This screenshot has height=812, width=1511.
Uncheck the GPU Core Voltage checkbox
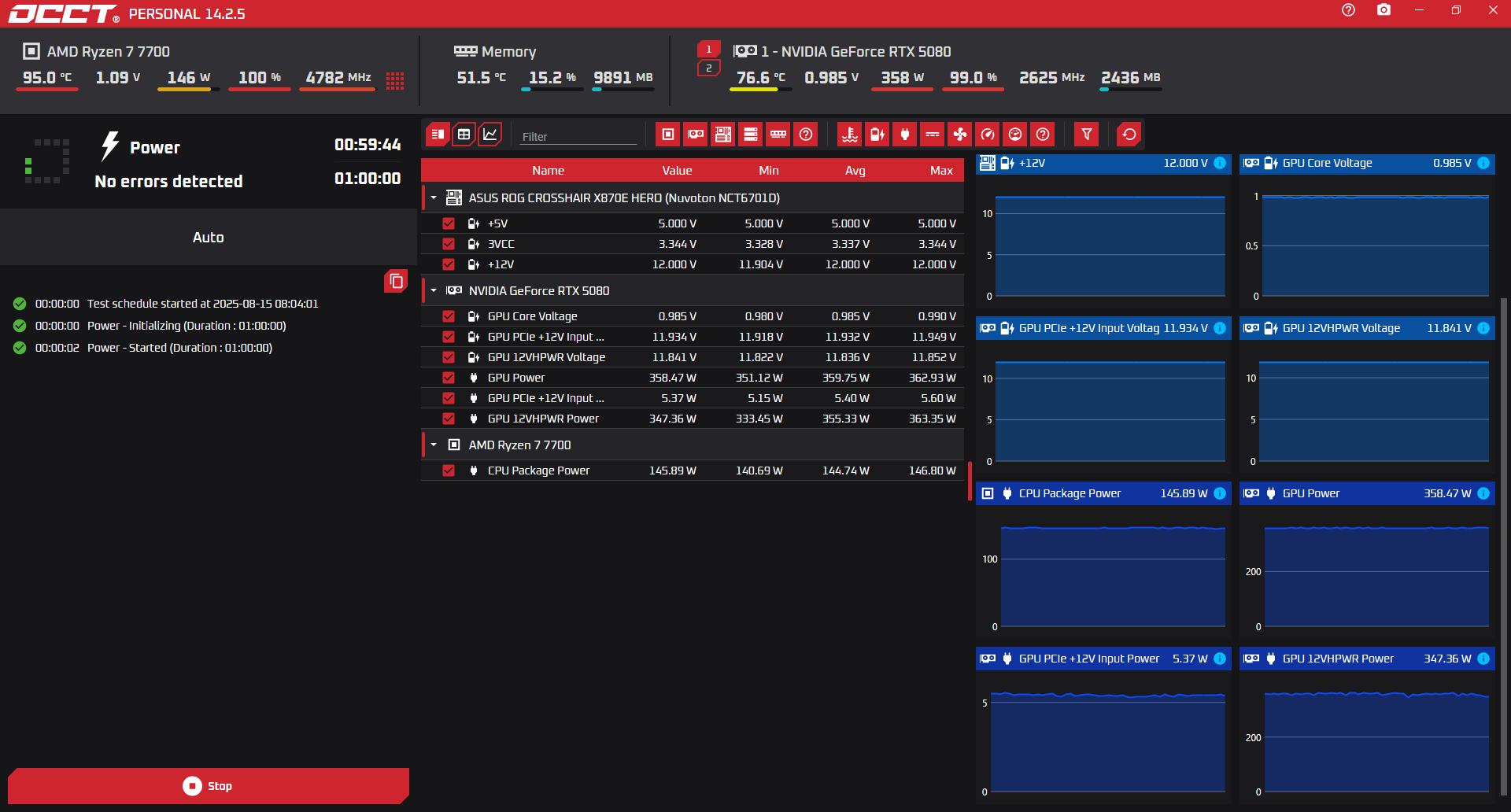[x=449, y=316]
